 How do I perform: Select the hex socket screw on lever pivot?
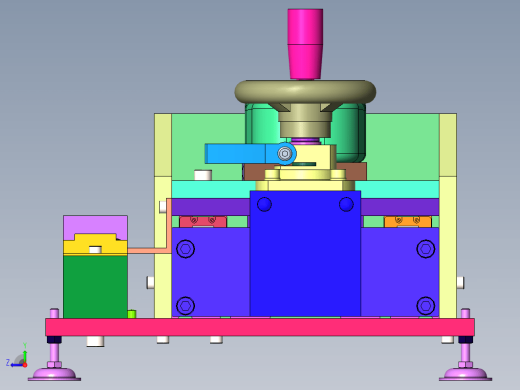pos(285,154)
